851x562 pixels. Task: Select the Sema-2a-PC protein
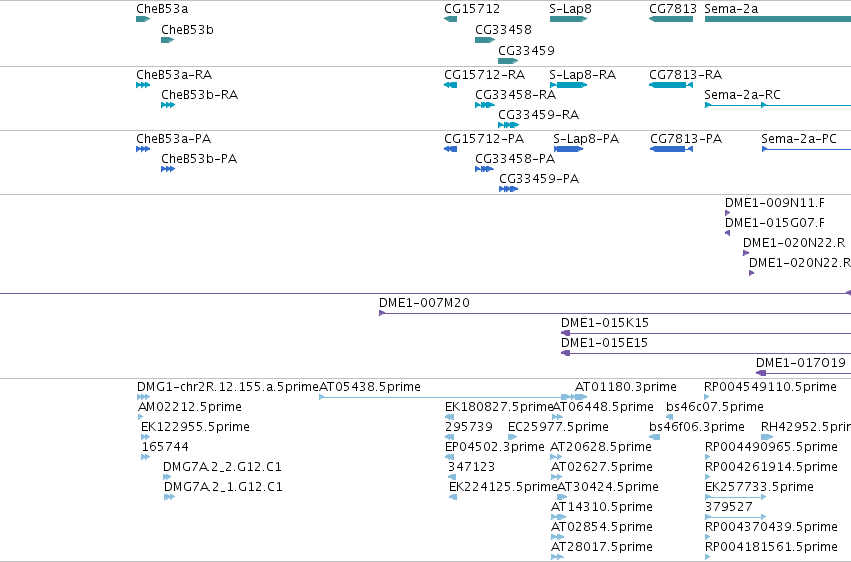click(x=806, y=149)
